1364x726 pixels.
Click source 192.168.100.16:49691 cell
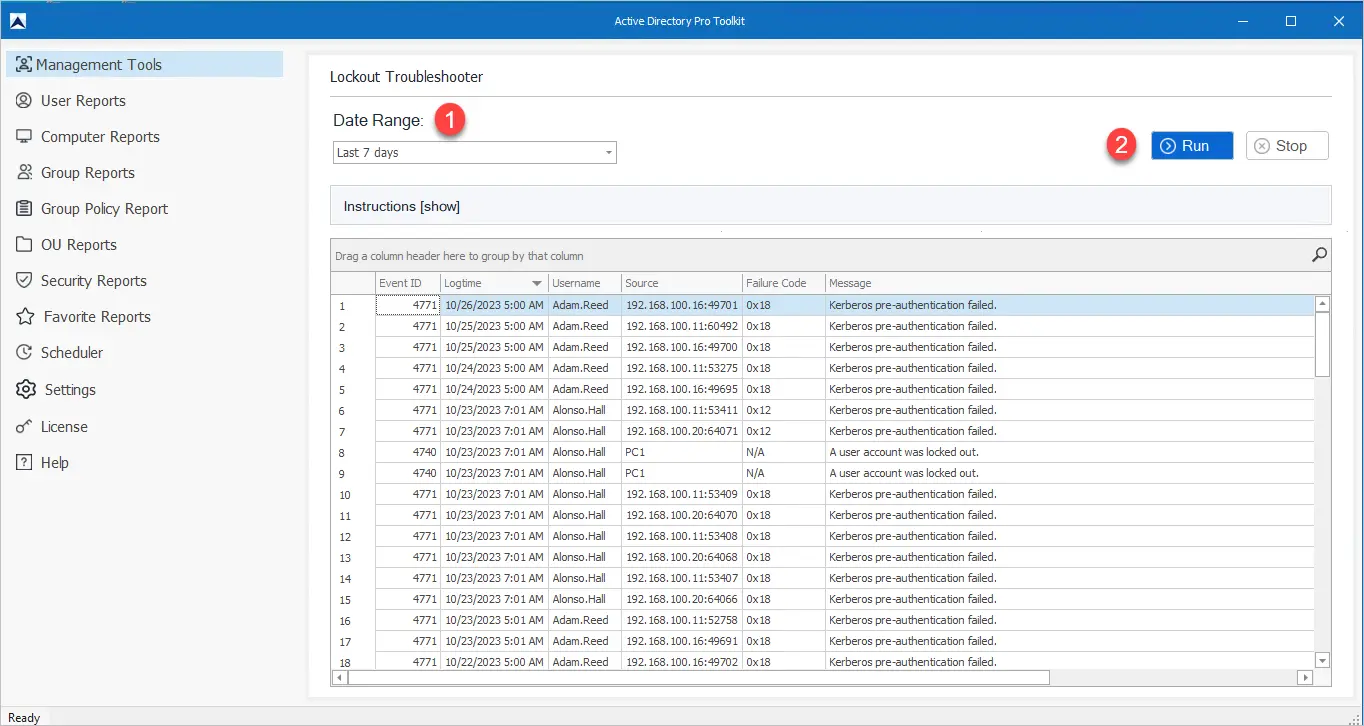pyautogui.click(x=681, y=641)
